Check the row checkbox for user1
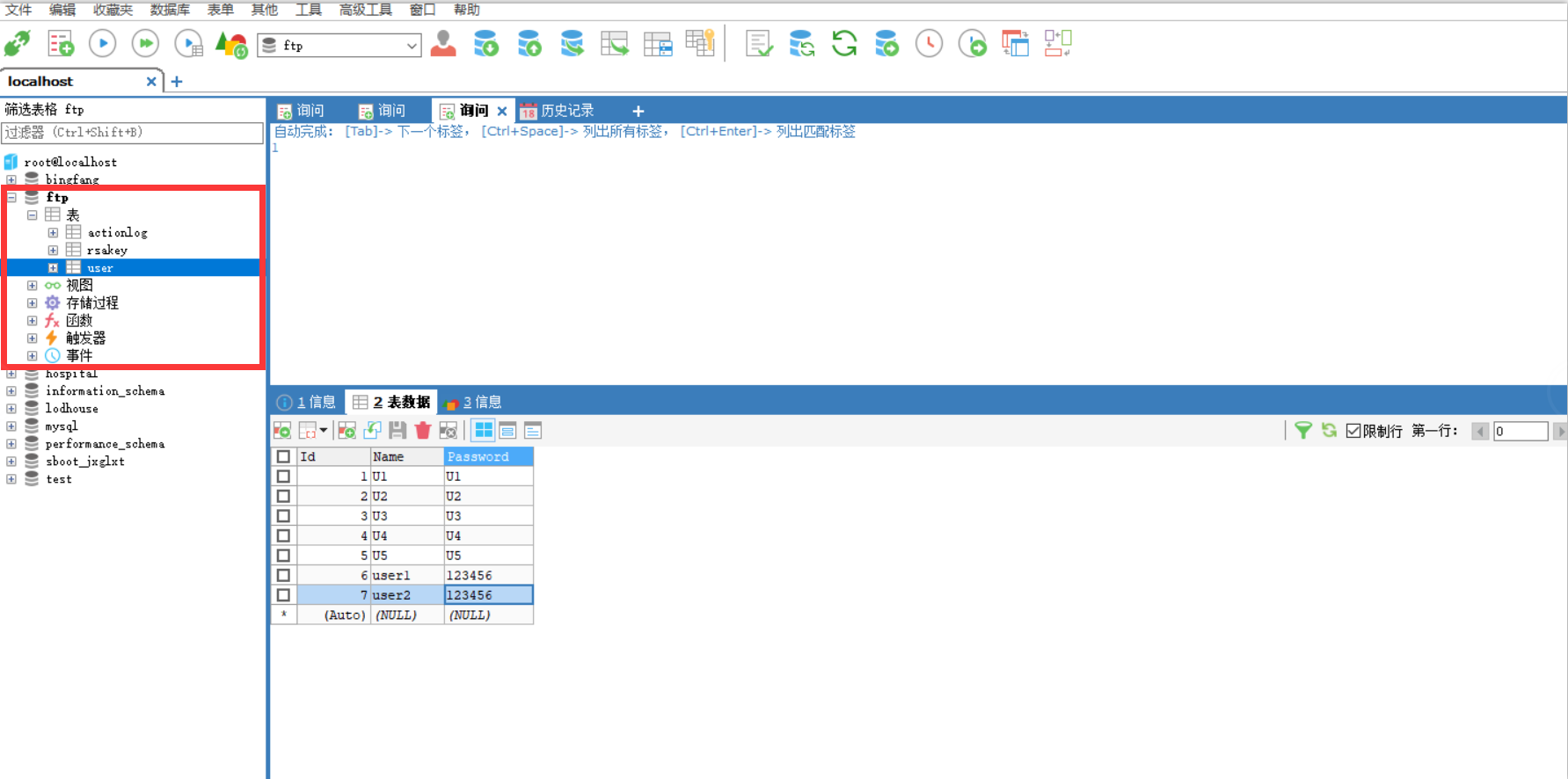 coord(283,575)
